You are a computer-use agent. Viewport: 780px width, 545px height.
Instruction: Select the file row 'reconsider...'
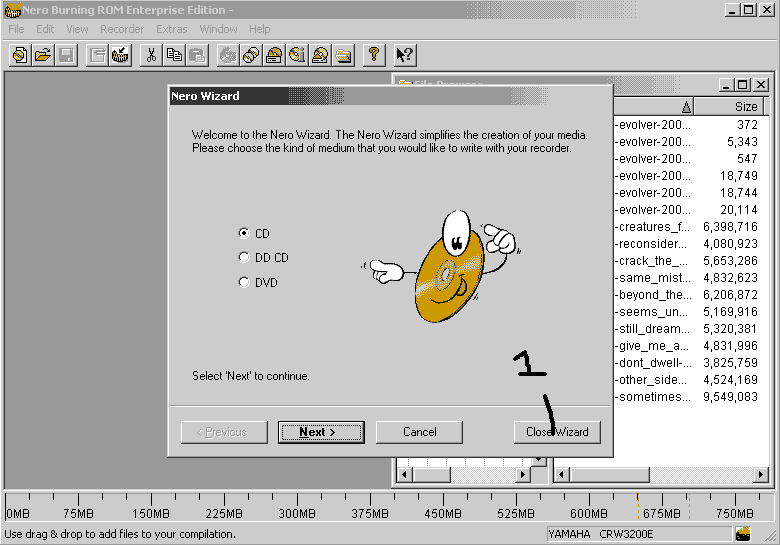click(686, 244)
